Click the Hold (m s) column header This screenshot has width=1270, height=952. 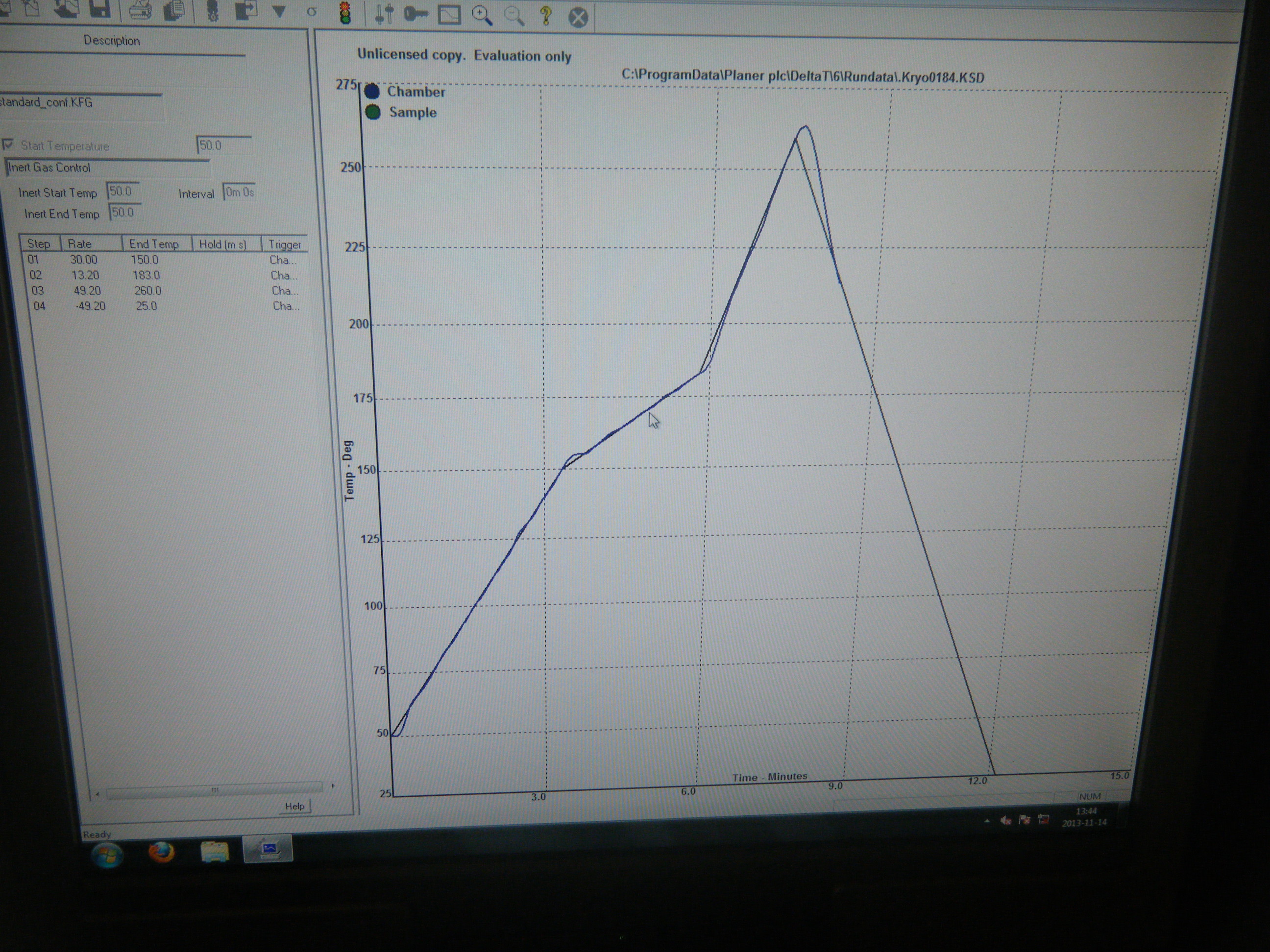coord(226,244)
